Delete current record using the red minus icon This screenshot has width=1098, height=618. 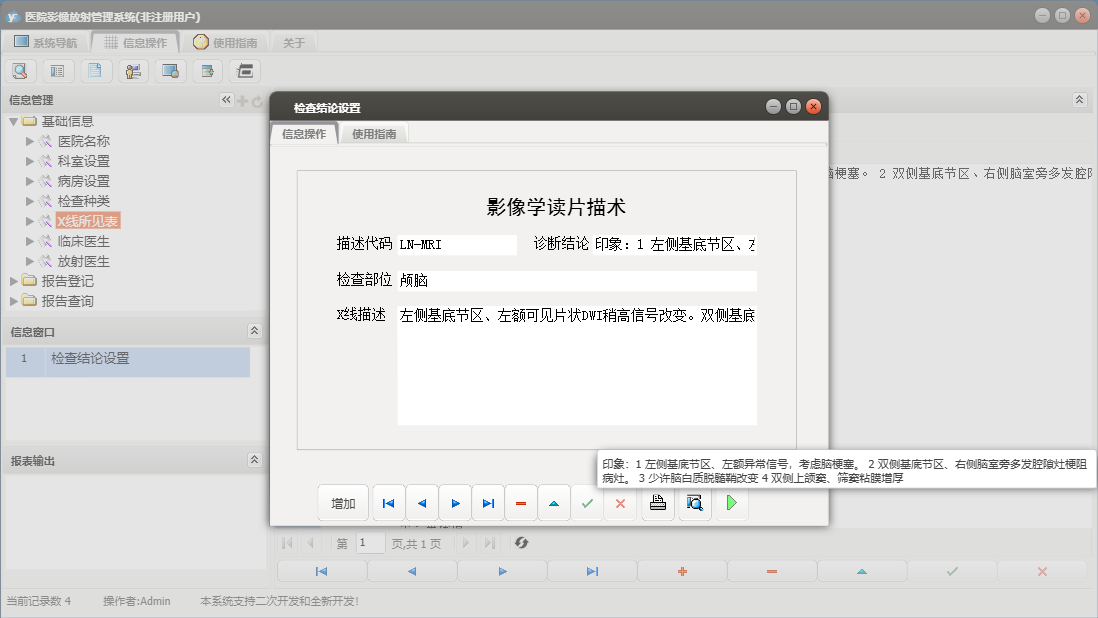[x=520, y=503]
